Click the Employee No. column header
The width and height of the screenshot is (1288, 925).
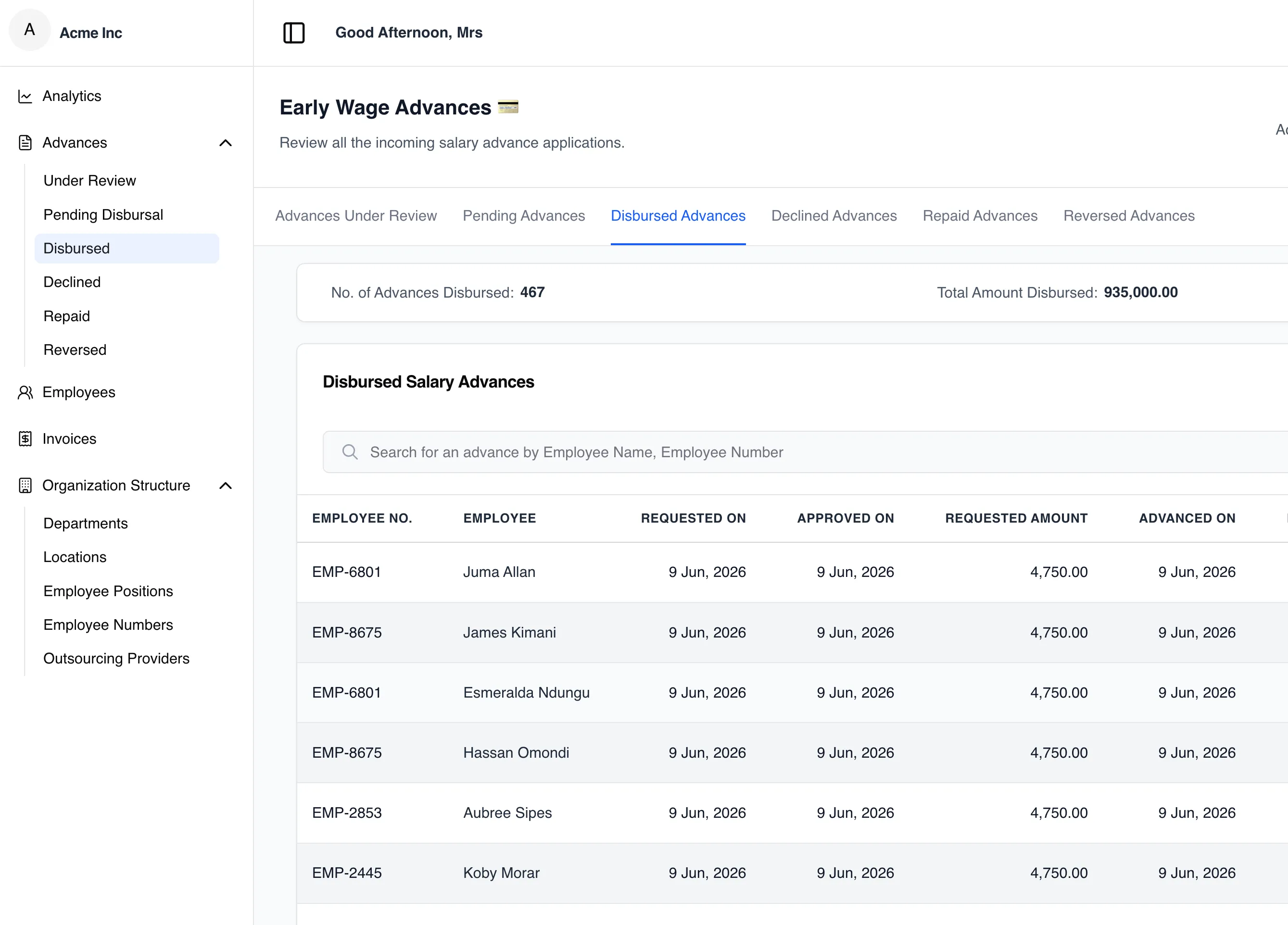362,518
